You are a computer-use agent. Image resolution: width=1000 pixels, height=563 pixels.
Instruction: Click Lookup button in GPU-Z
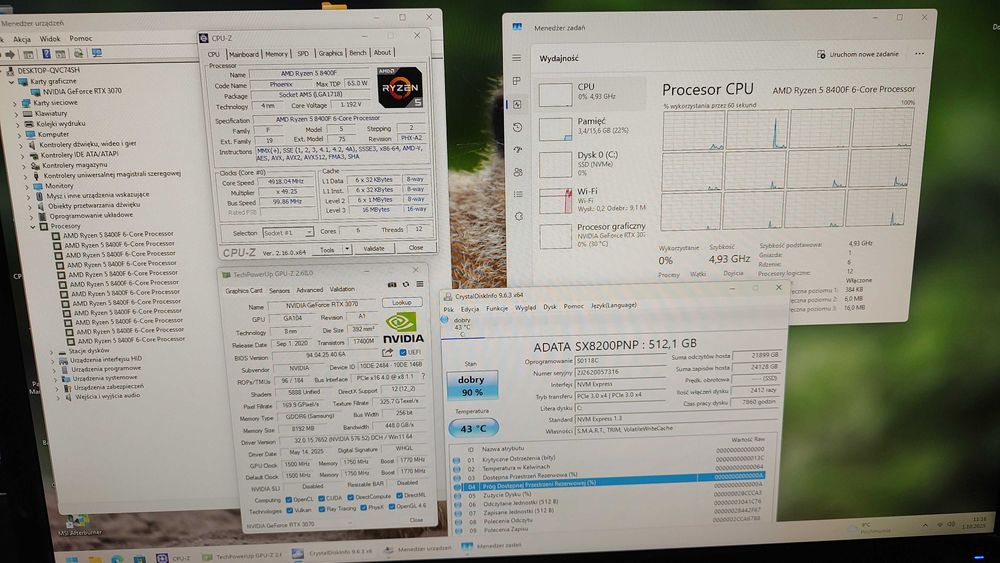point(402,302)
